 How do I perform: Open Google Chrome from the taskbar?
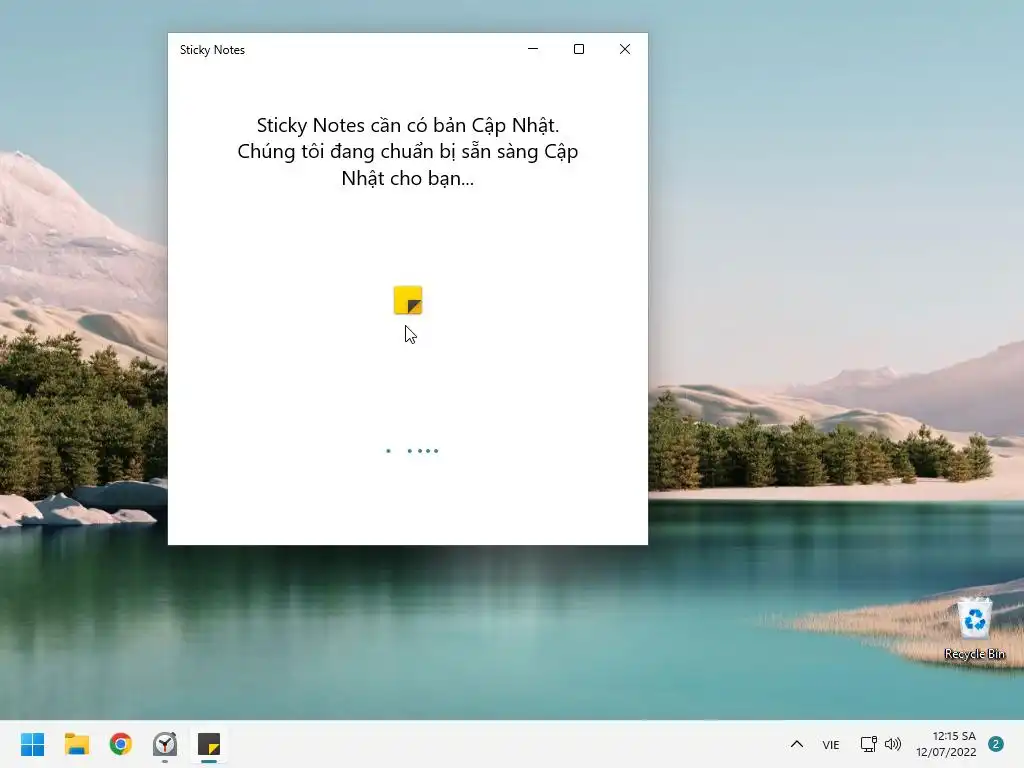pyautogui.click(x=121, y=744)
